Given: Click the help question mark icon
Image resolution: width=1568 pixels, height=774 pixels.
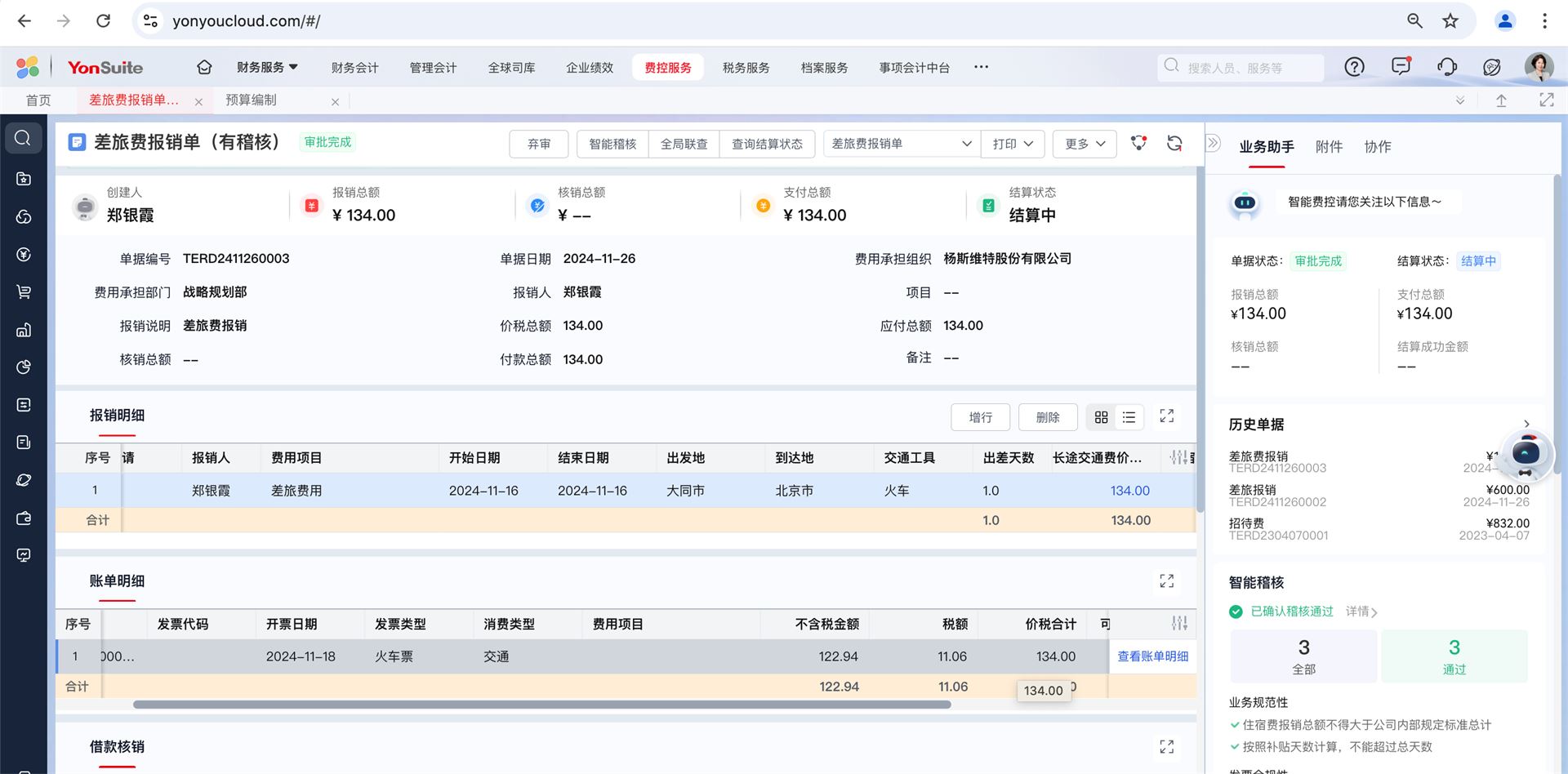Looking at the screenshot, I should point(1354,68).
